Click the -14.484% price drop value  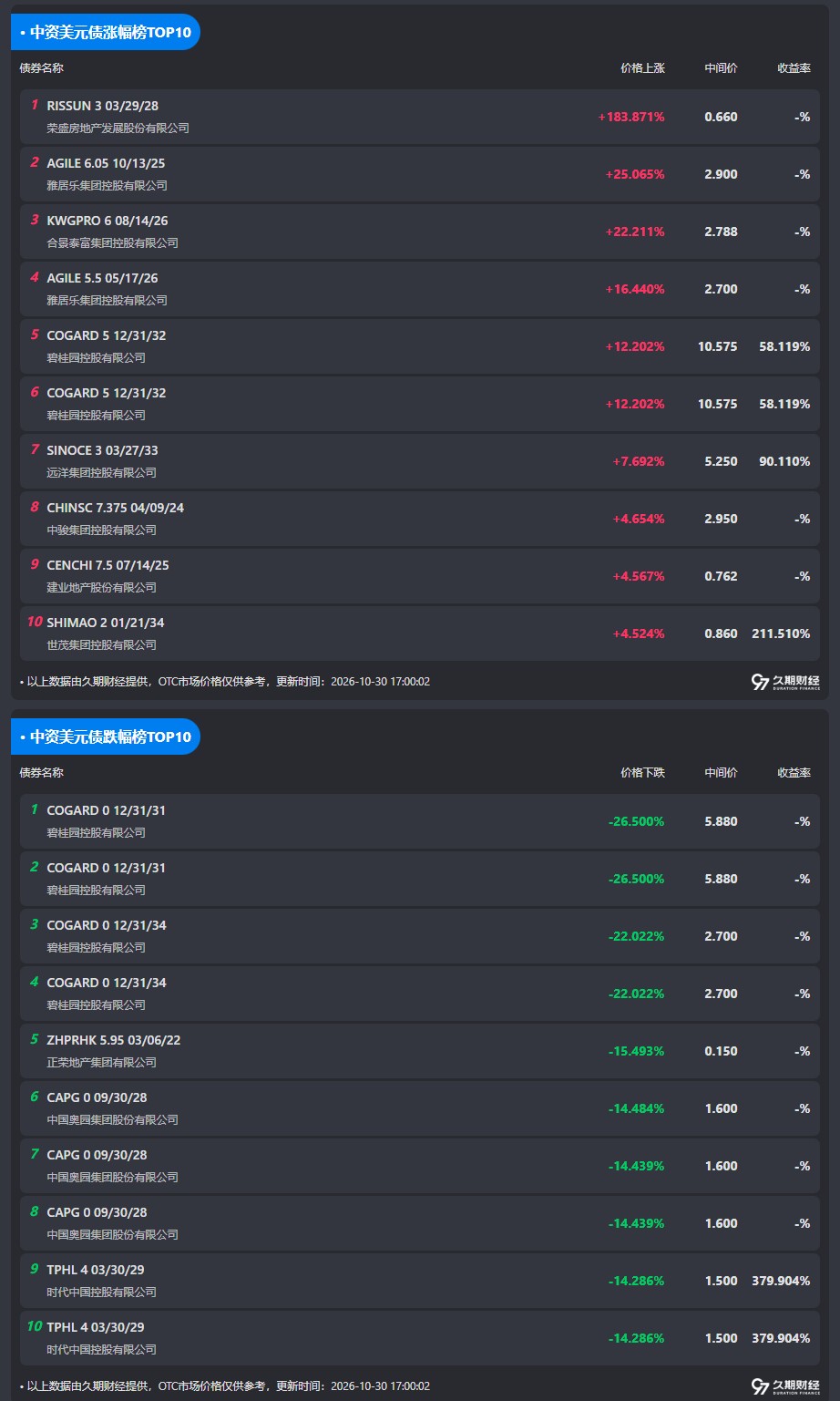[x=637, y=1108]
